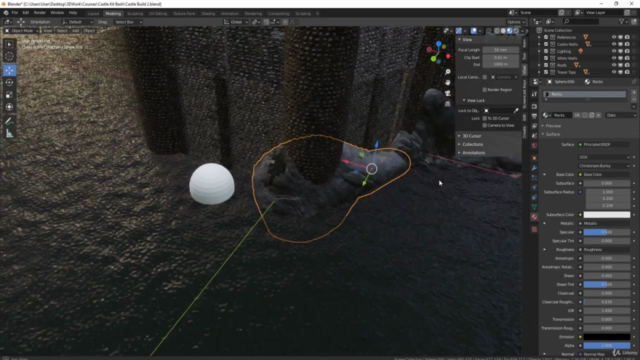This screenshot has height=360, width=640.
Task: Select the 3D Cursor tool
Action: [x=9, y=56]
